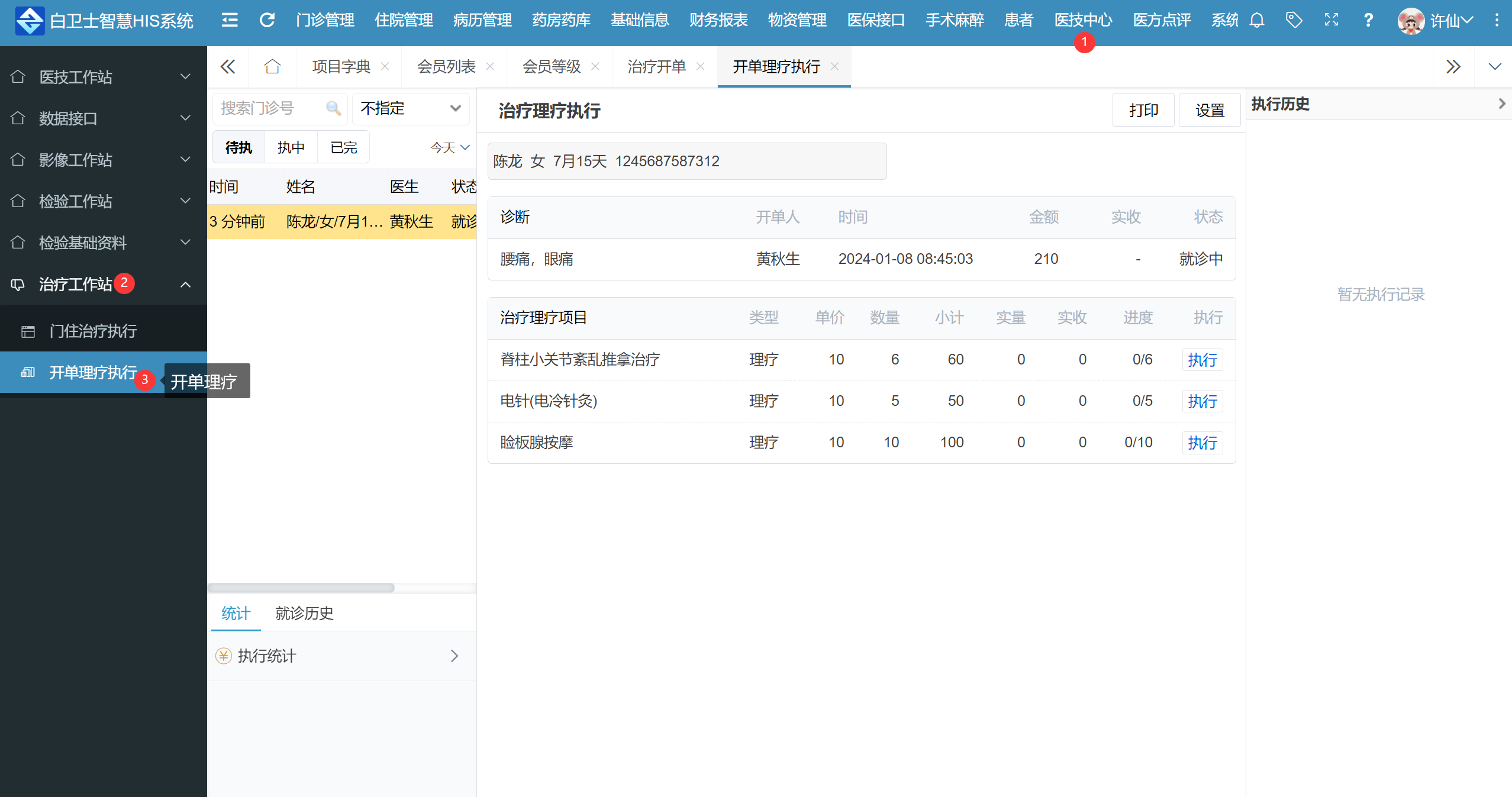This screenshot has height=797, width=1512.
Task: Execute 睑板腺按摩 item
Action: coord(1202,443)
